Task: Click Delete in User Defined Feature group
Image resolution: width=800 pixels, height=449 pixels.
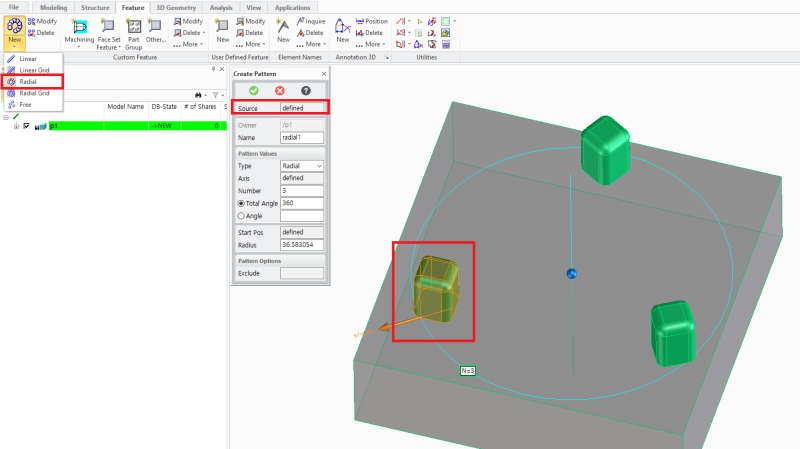Action: 249,33
